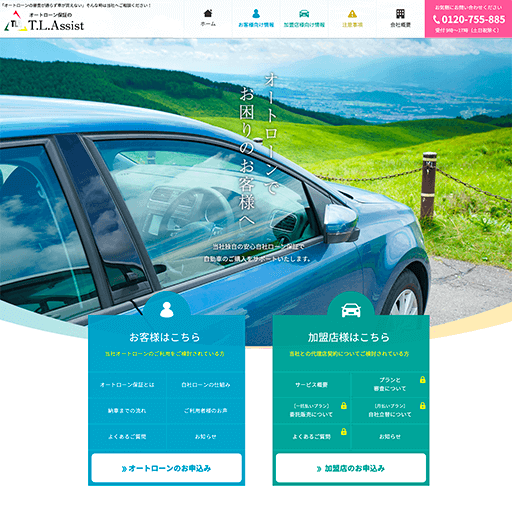Open 自社ローンの仕組み link
This screenshot has width=512, height=512.
pos(206,384)
